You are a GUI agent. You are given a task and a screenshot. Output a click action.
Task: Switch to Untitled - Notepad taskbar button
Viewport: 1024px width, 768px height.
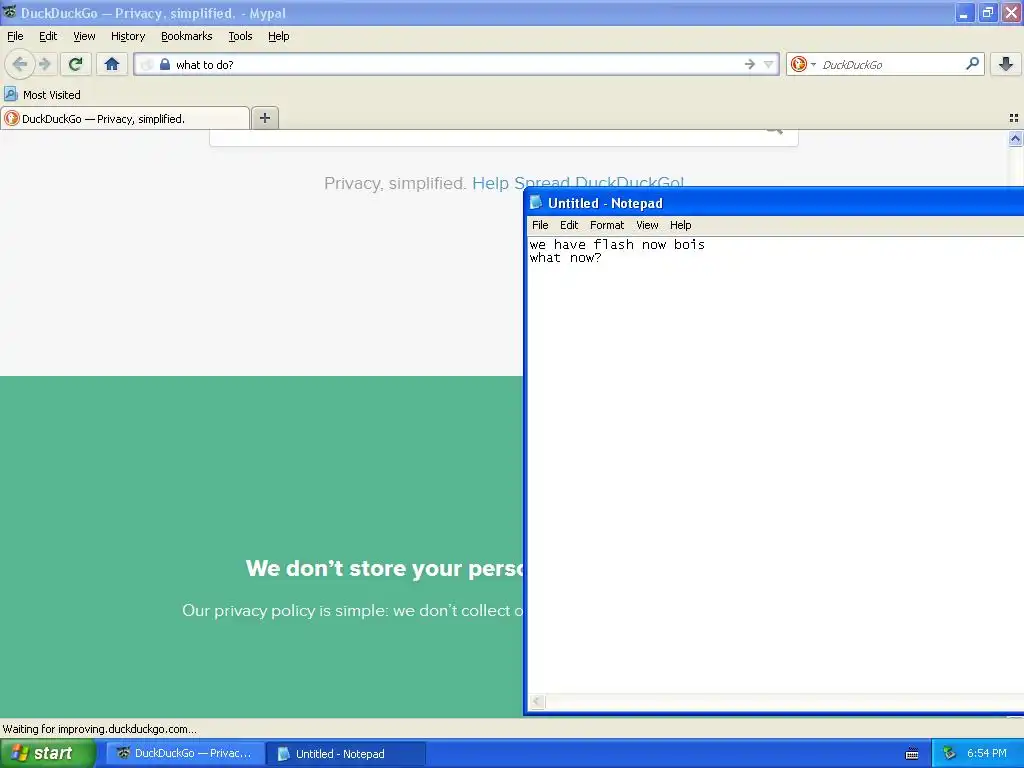(347, 754)
